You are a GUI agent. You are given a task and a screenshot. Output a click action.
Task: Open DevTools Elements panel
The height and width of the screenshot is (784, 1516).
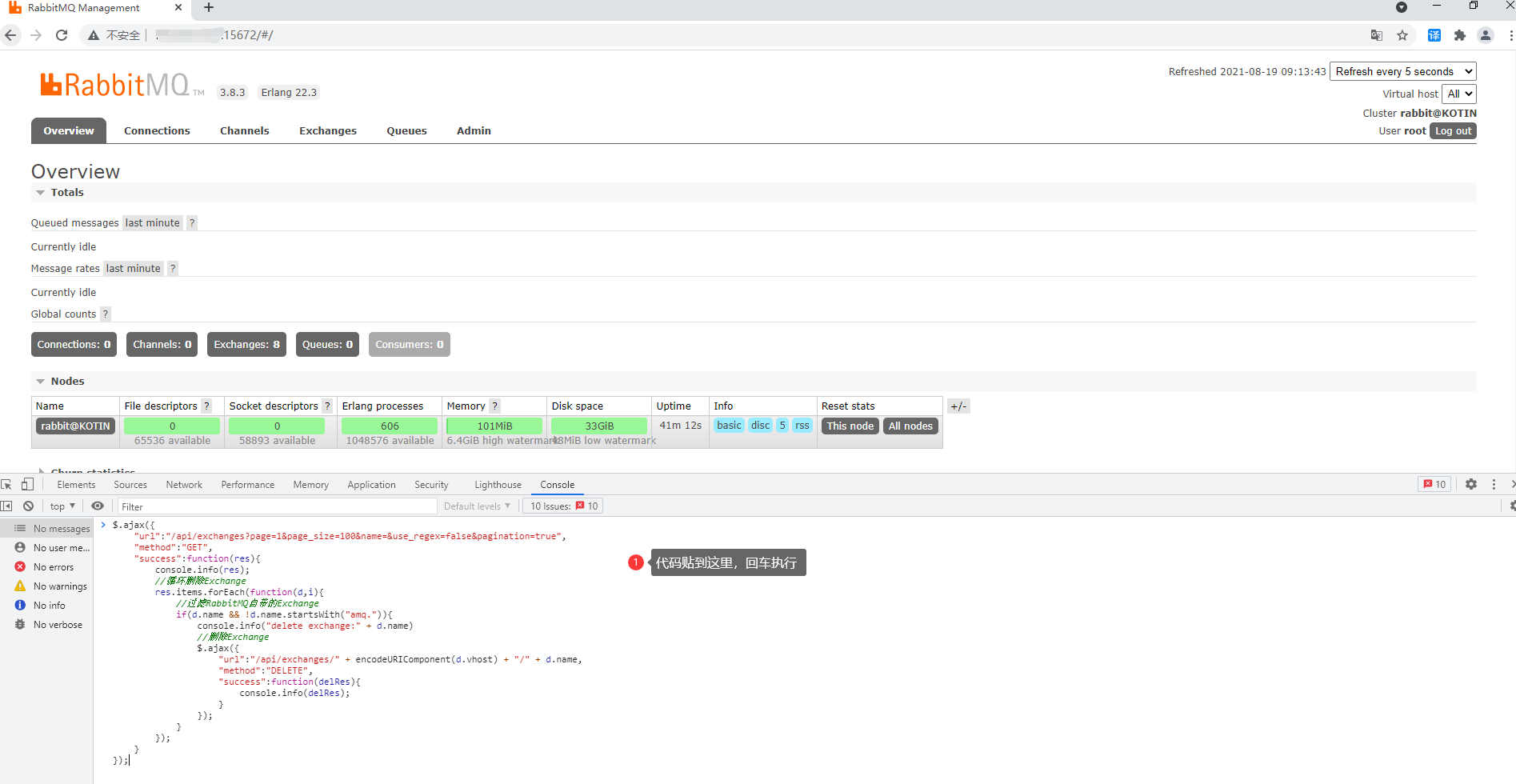click(76, 485)
